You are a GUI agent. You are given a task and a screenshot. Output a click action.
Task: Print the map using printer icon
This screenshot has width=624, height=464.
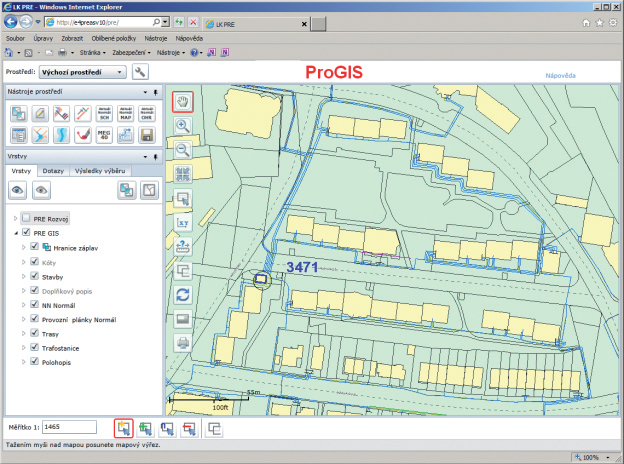click(x=183, y=343)
